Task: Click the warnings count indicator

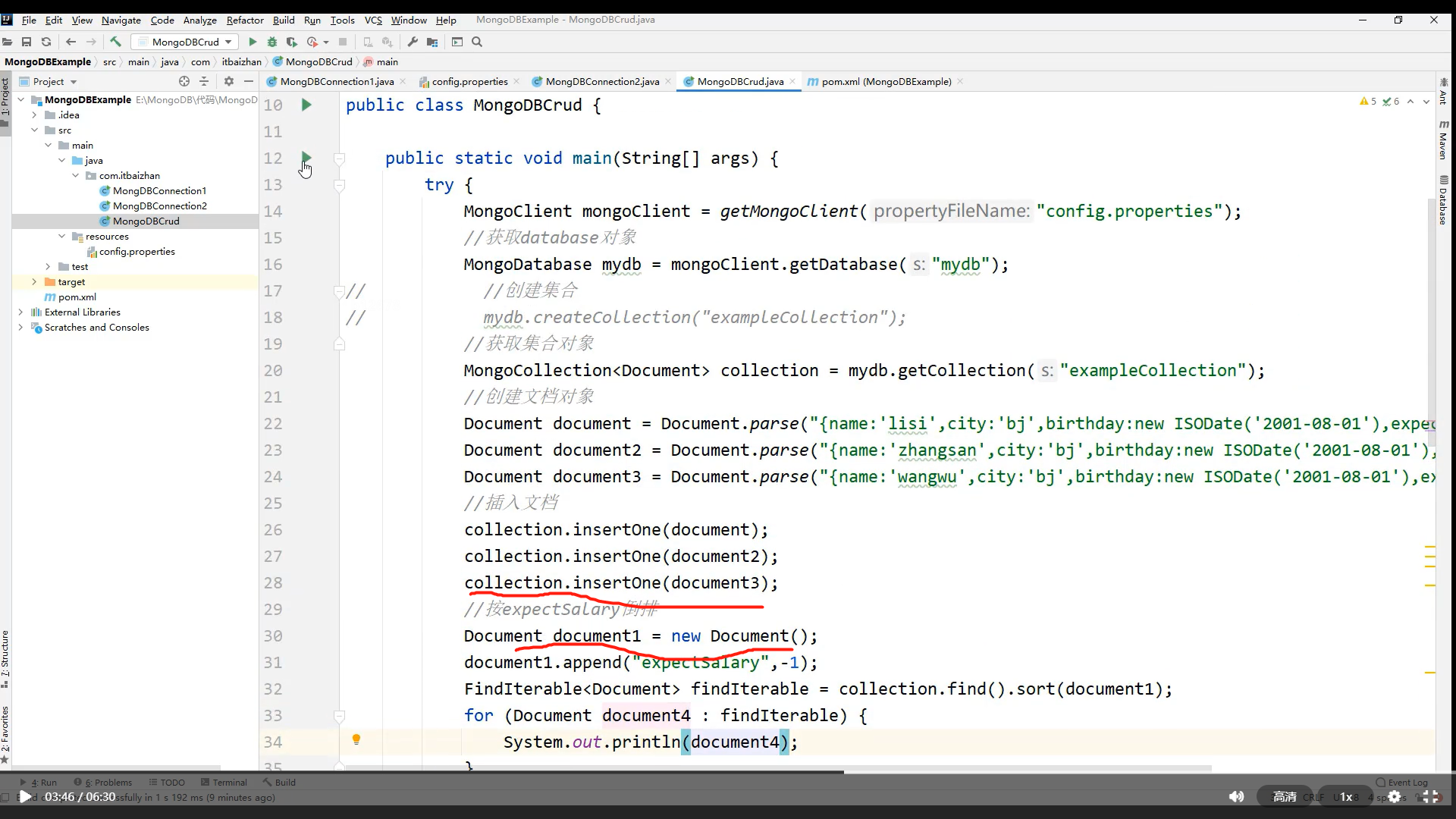Action: pos(1369,101)
